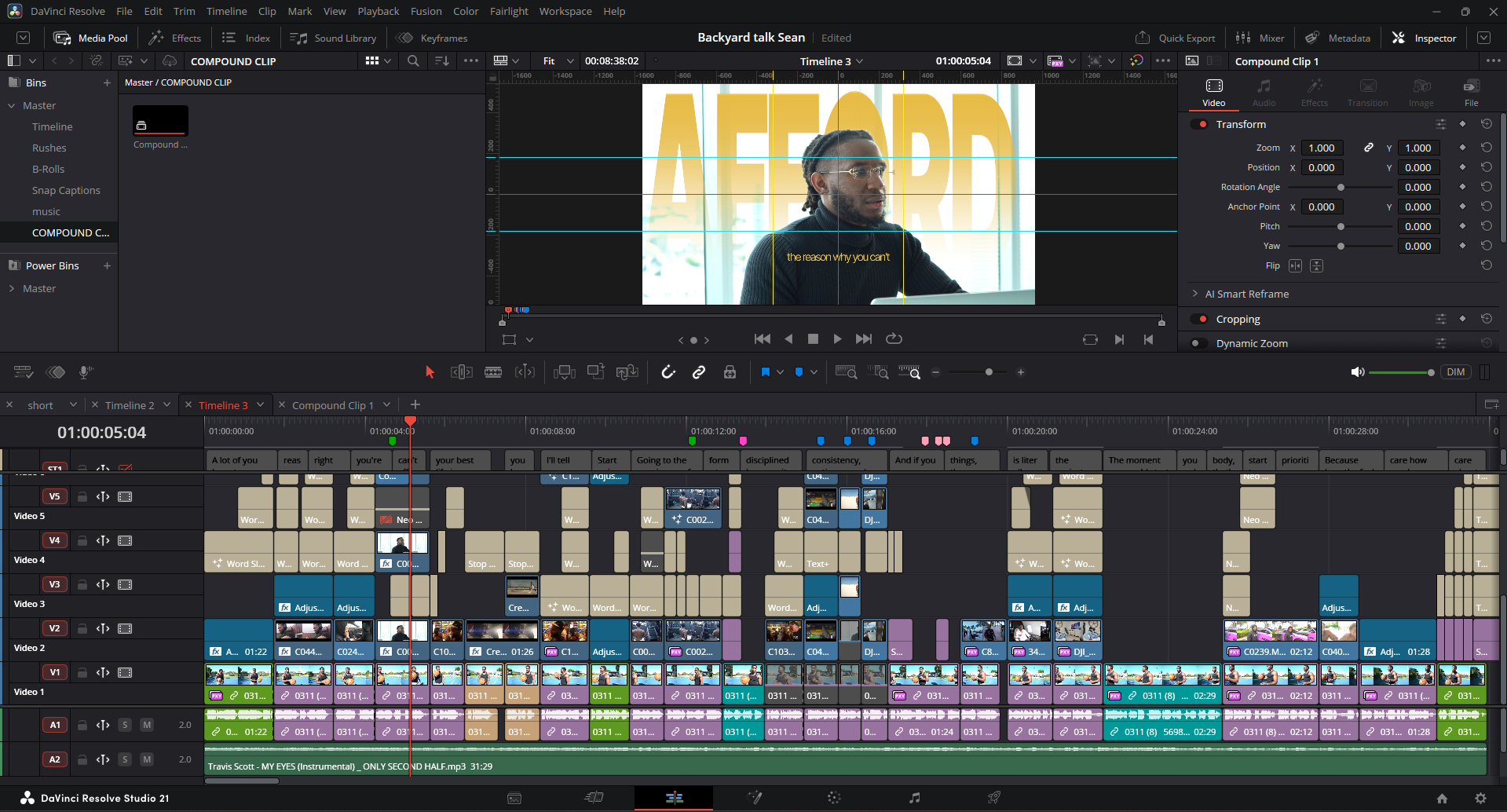1507x812 pixels.
Task: Open the transform overlay tool dropdown
Action: pos(530,339)
